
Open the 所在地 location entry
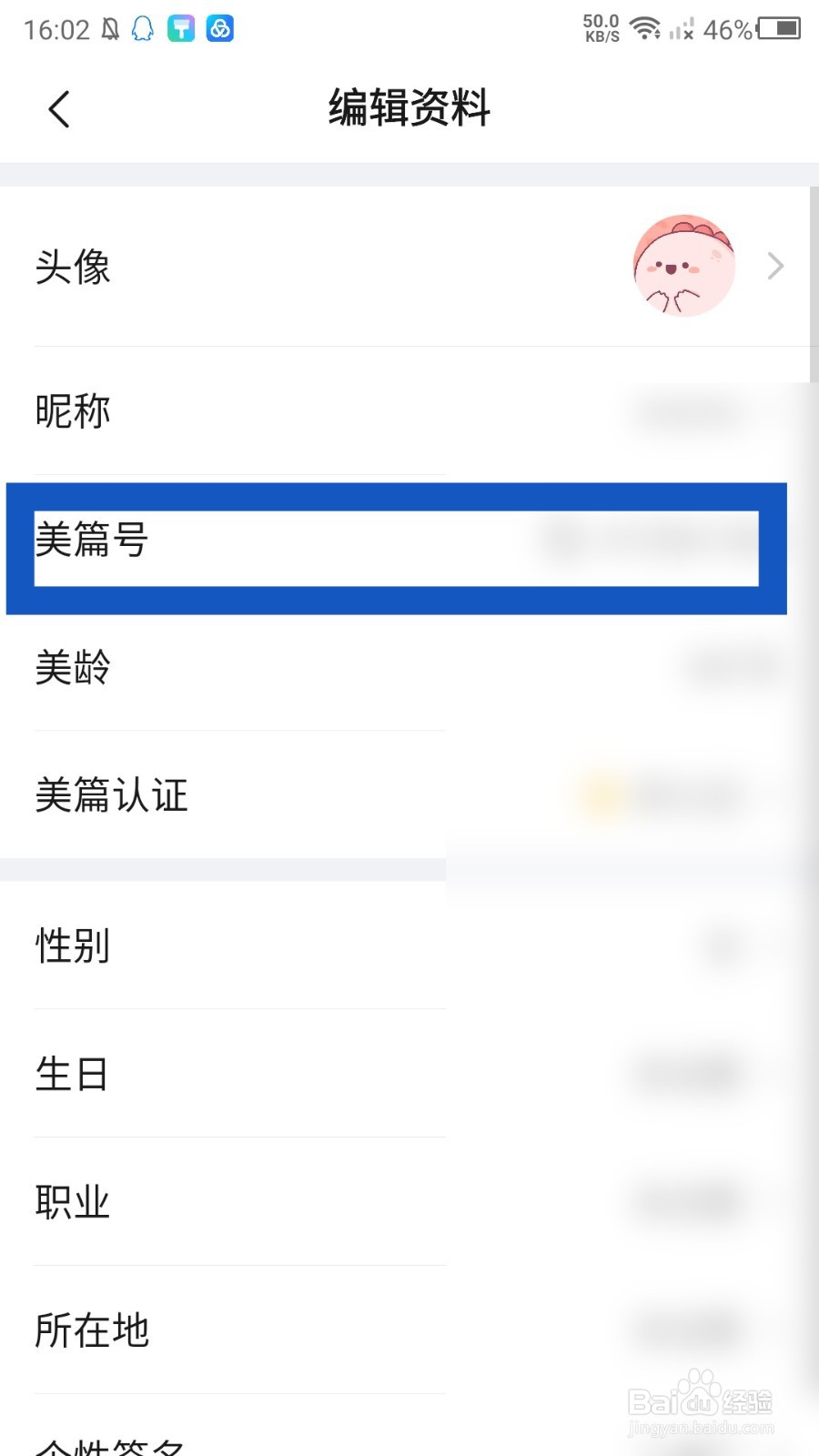(x=404, y=1330)
